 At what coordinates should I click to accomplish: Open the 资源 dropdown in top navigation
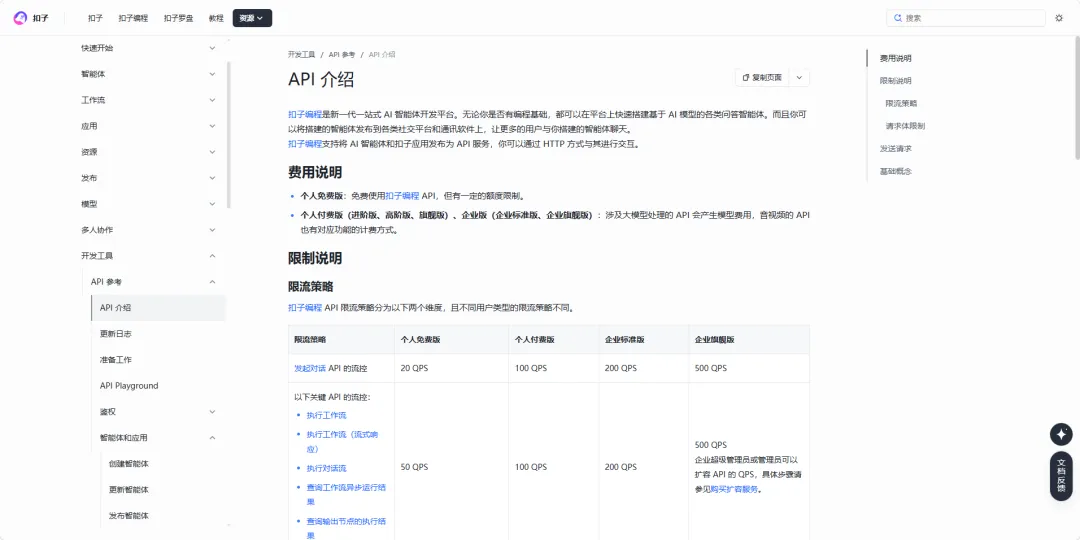[x=252, y=18]
